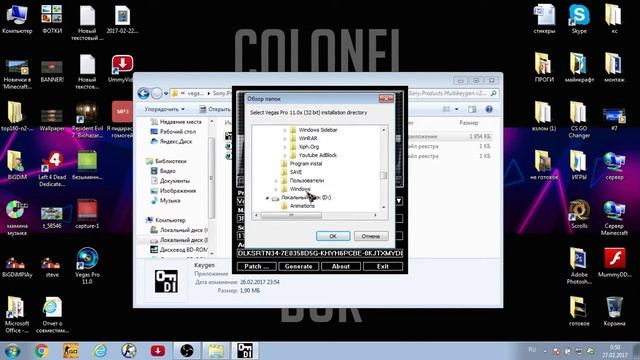Screen dimensions: 640x360
Task: Click the About button in the keygen
Action: (341, 267)
